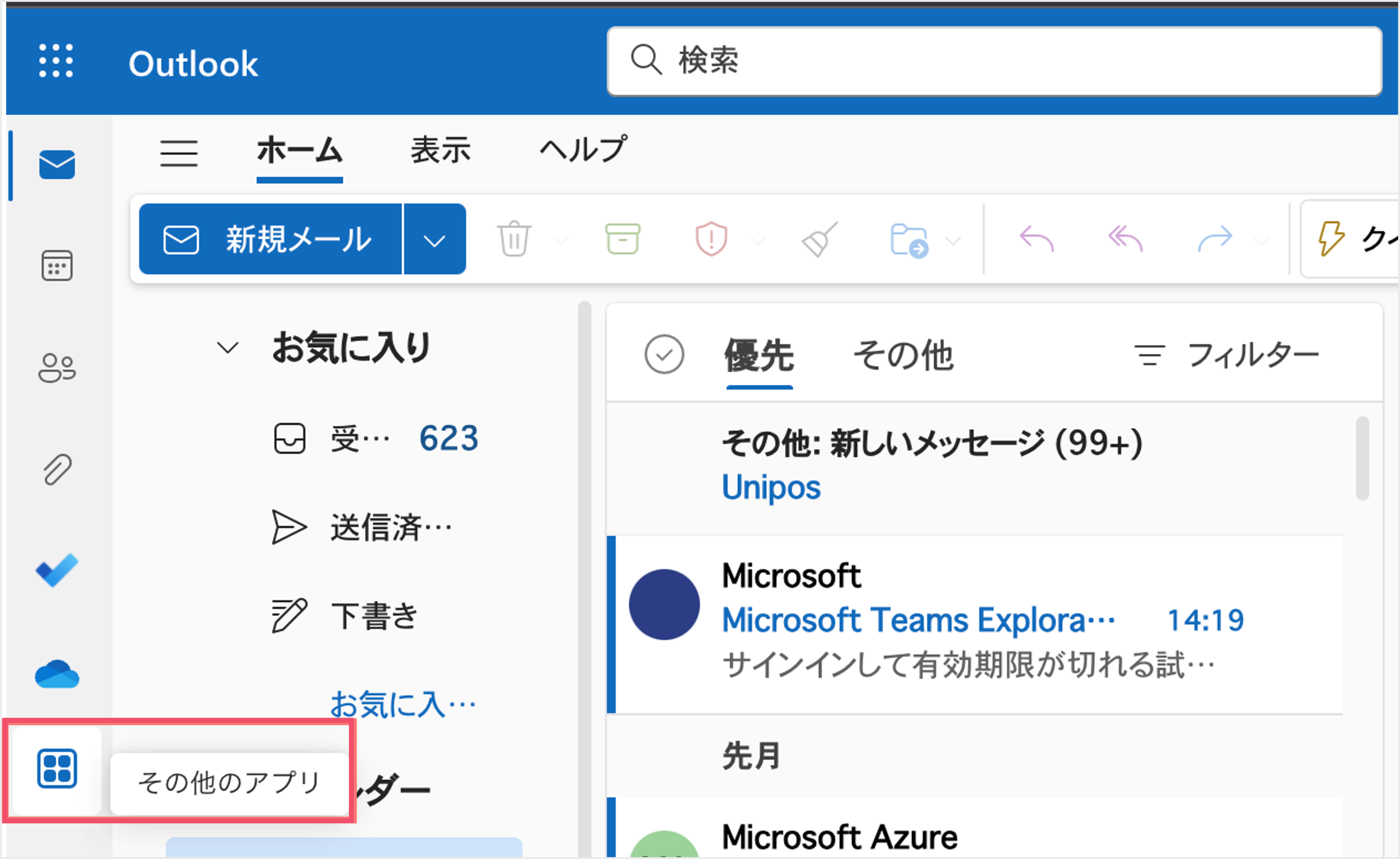This screenshot has height=859, width=1400.
Task: Switch to the ヘルプ tab
Action: pyautogui.click(x=584, y=149)
